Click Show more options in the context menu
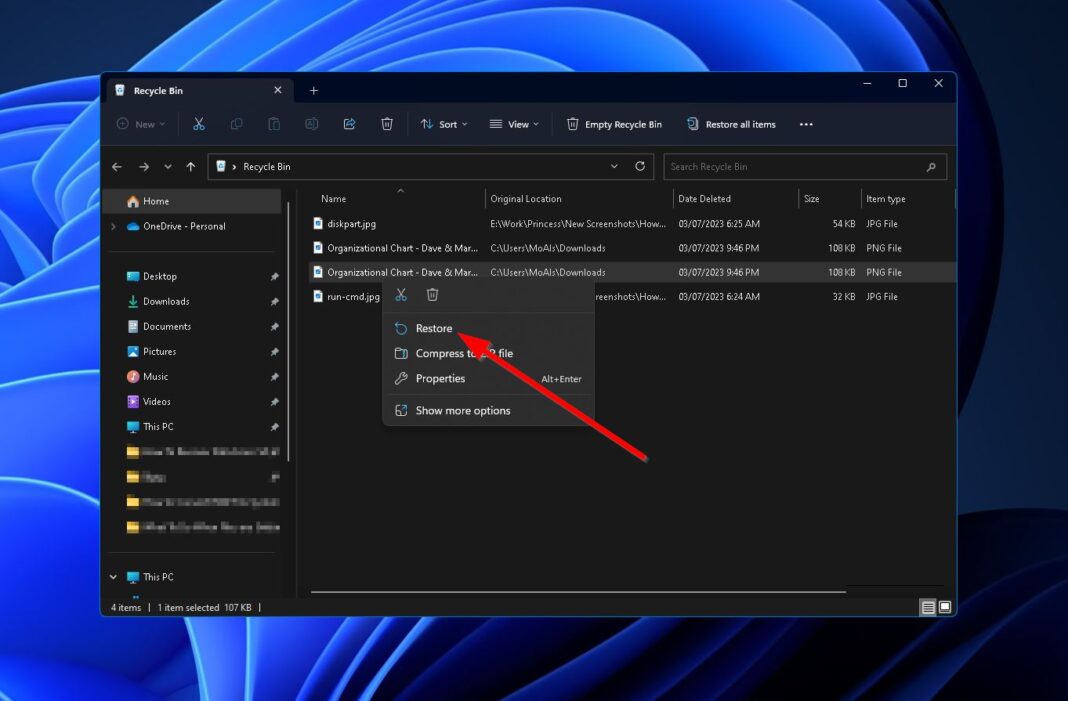Viewport: 1068px width, 701px height. point(462,410)
